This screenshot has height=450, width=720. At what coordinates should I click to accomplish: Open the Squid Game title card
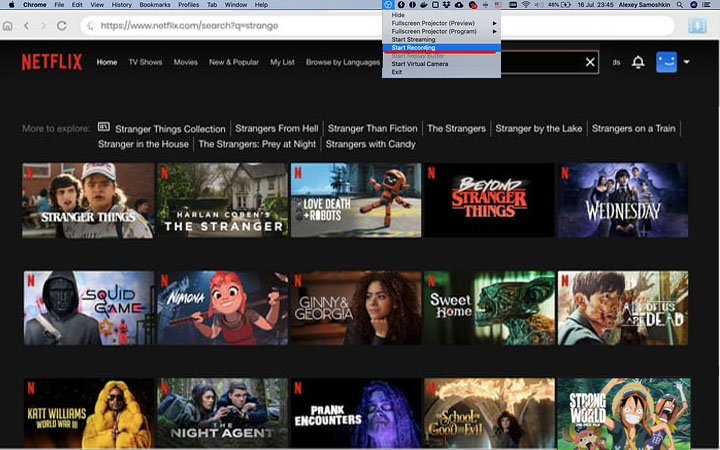click(89, 308)
